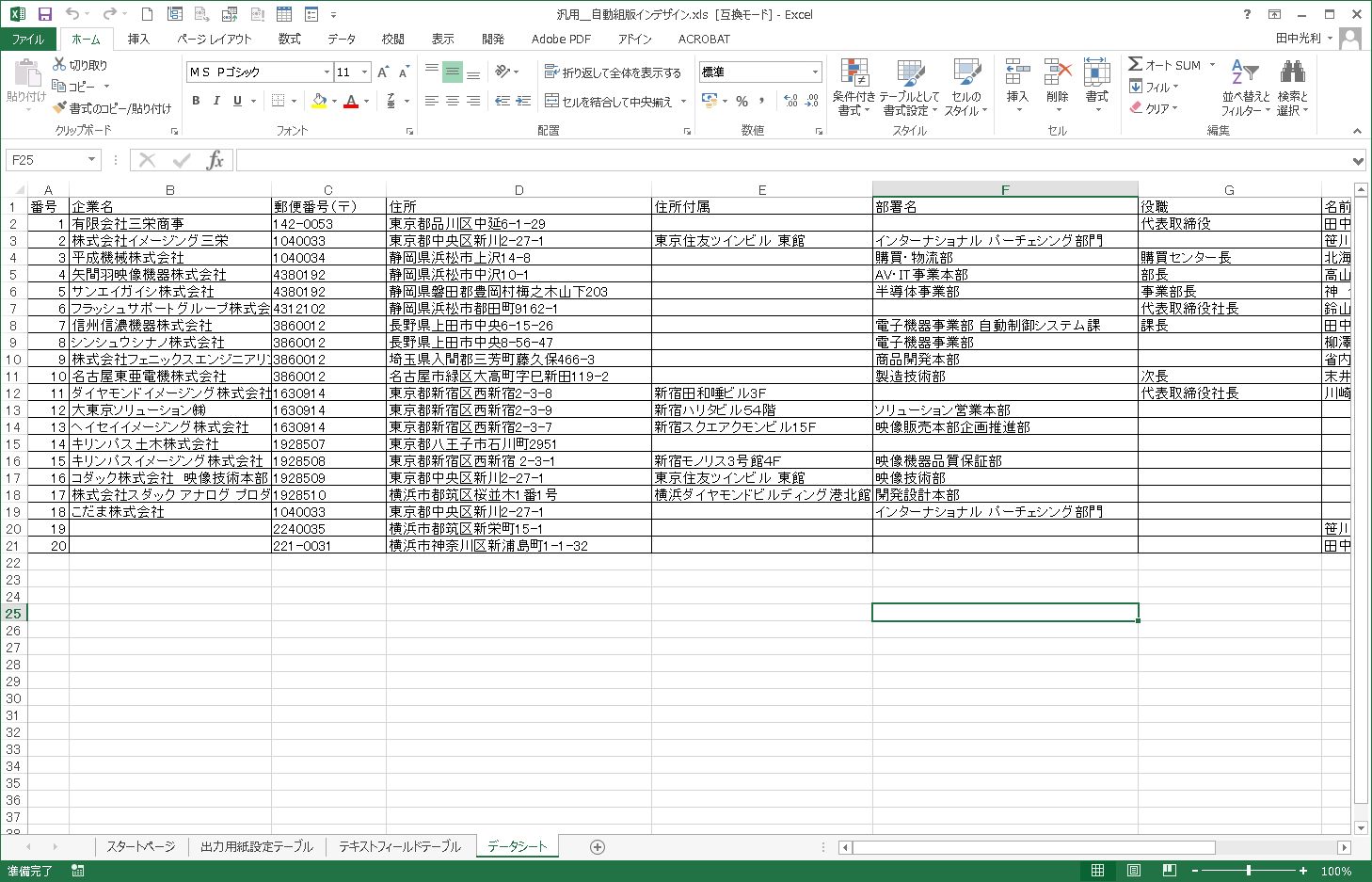Image resolution: width=1372 pixels, height=882 pixels.
Task: Toggle middle vertical alignment
Action: pyautogui.click(x=453, y=72)
